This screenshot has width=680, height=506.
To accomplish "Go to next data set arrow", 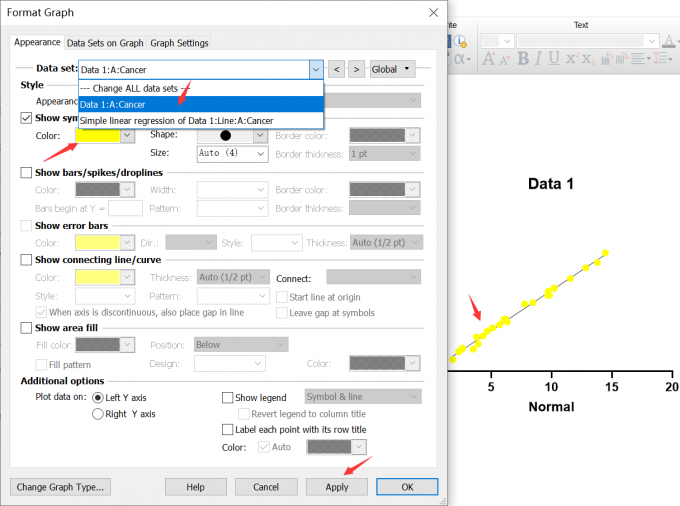I will click(356, 69).
